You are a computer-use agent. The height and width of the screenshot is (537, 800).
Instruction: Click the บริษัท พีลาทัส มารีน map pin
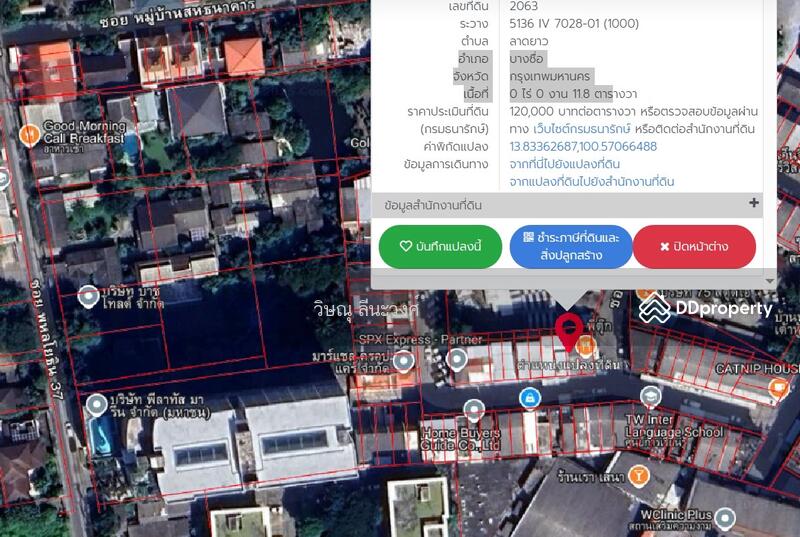[x=96, y=405]
